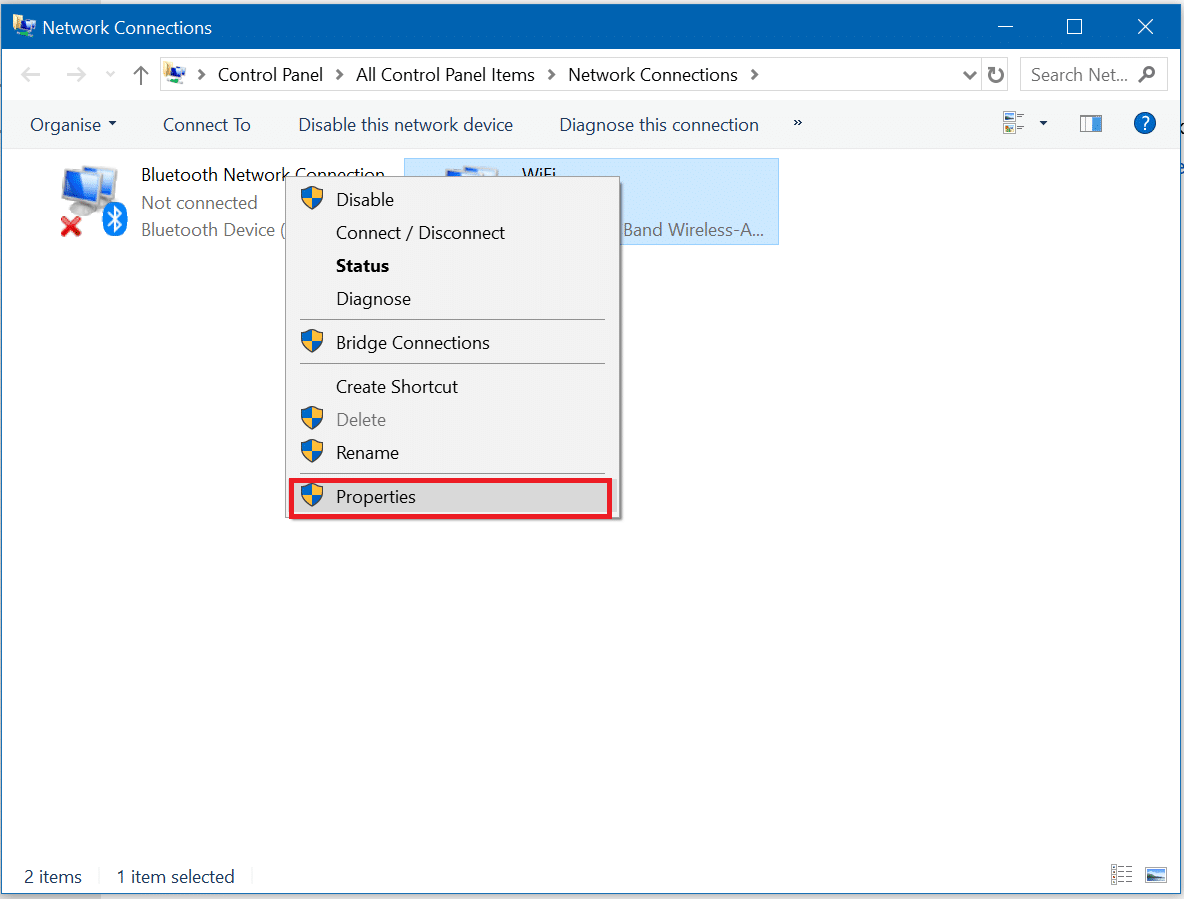Click the Back arrow navigation button
This screenshot has height=899, width=1184.
31,75
